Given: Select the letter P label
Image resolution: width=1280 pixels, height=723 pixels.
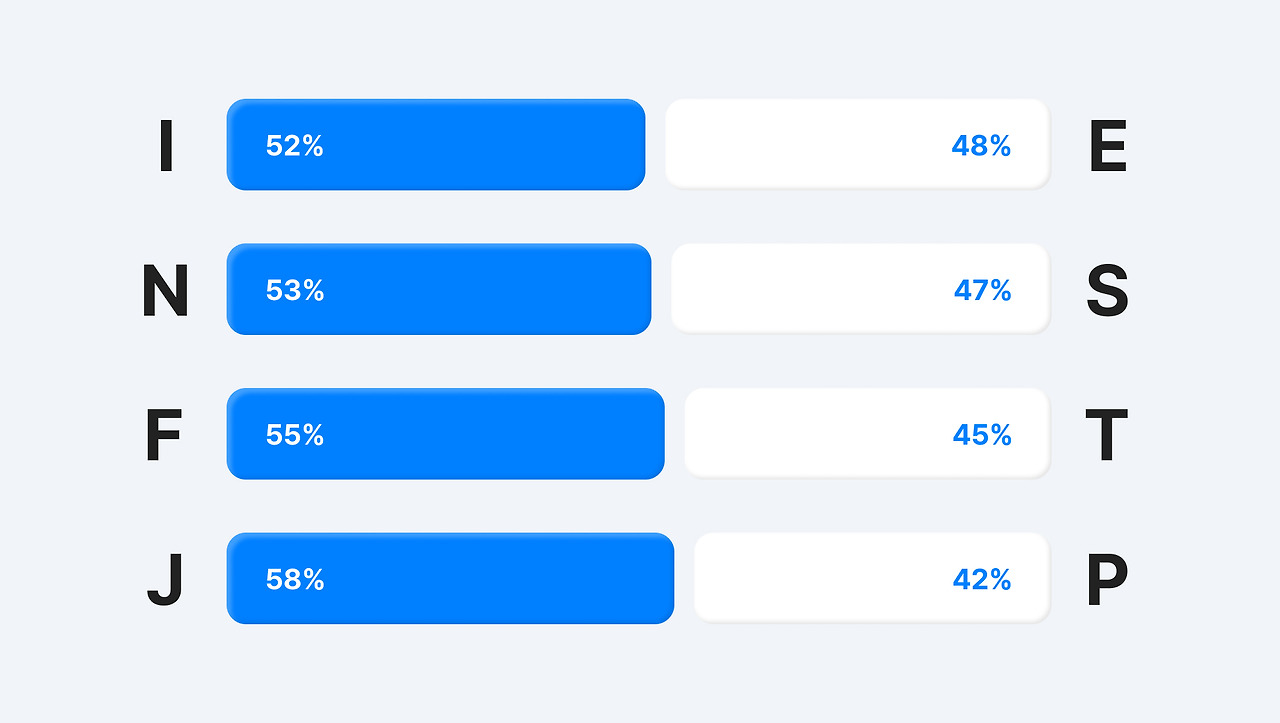Looking at the screenshot, I should 1107,580.
